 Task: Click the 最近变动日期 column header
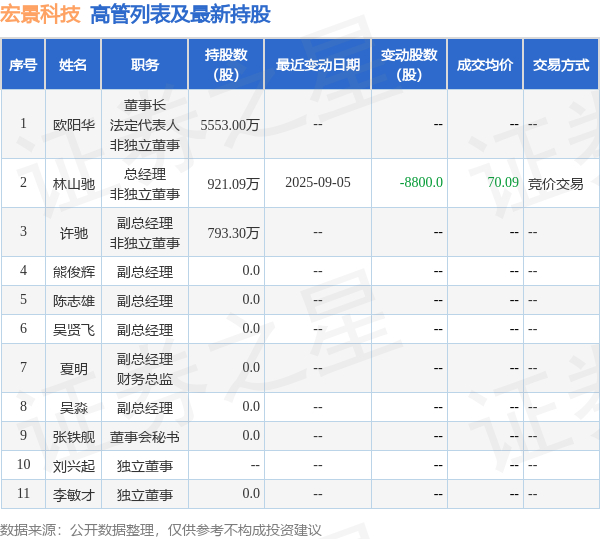click(x=318, y=65)
